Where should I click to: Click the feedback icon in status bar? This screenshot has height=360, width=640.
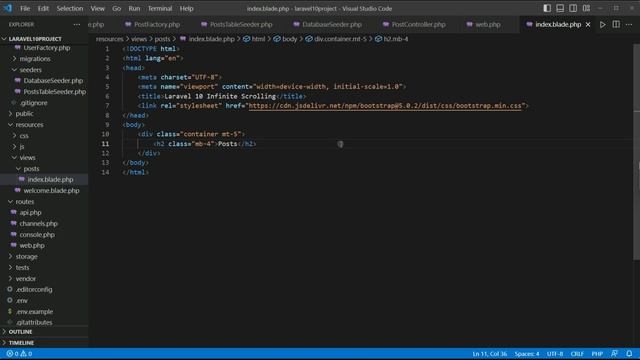pos(614,353)
